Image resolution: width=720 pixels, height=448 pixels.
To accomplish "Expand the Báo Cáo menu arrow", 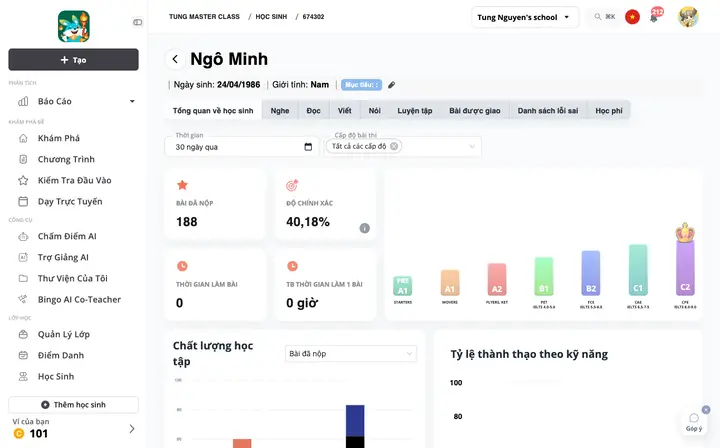I will click(132, 101).
